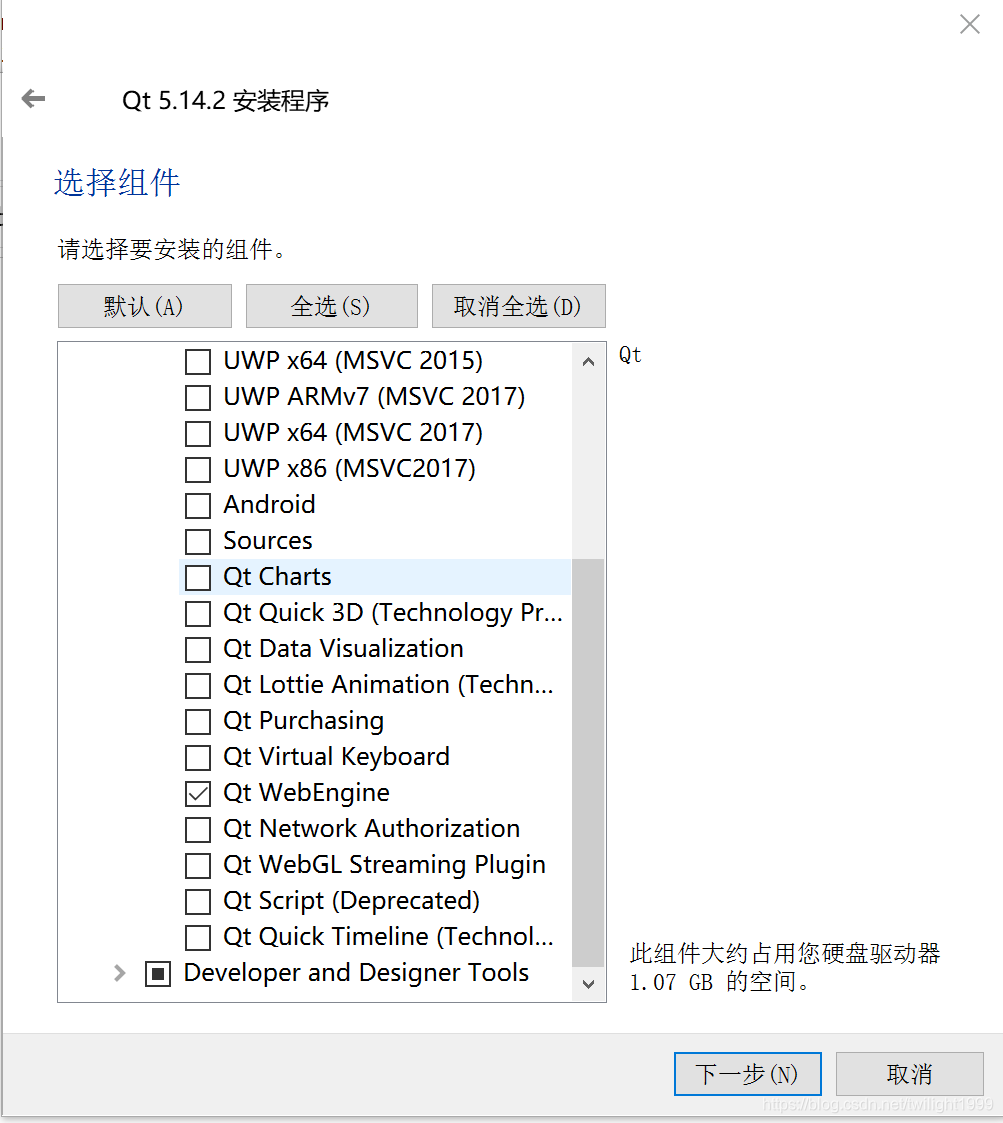The width and height of the screenshot is (1003, 1123).
Task: Click the back arrow of the installer
Action: tap(32, 98)
